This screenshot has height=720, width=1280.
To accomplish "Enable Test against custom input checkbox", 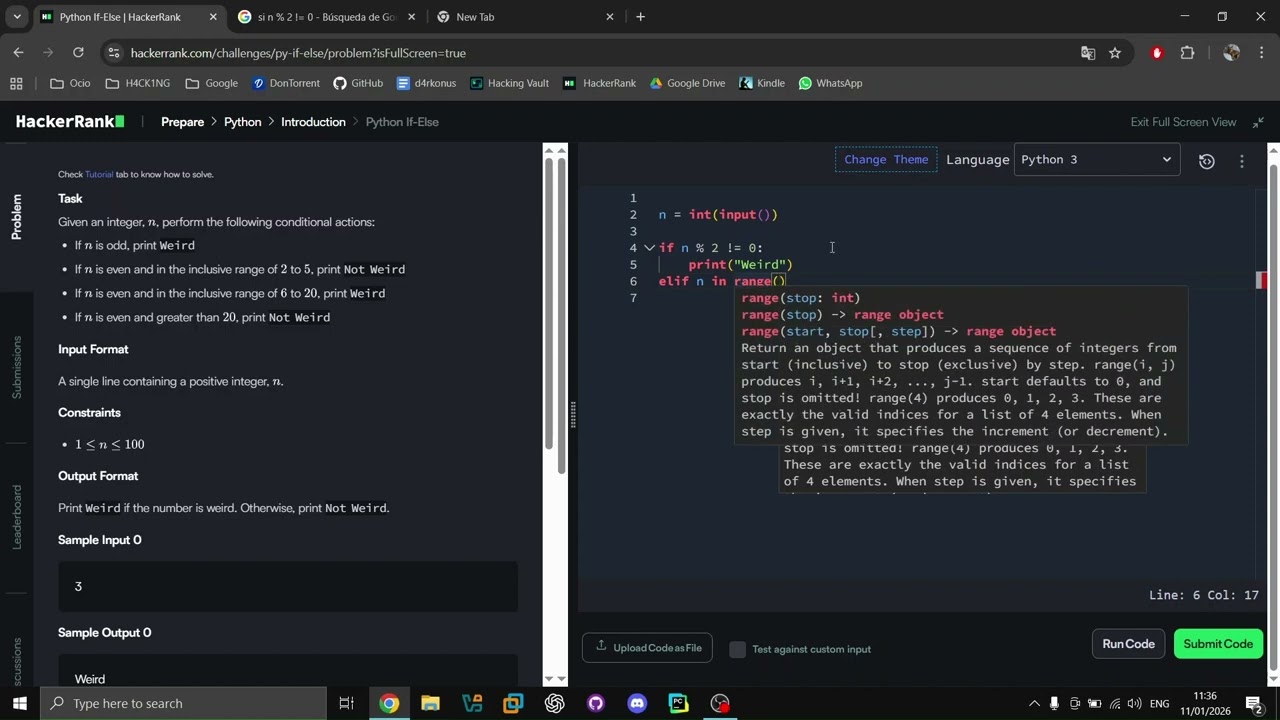I will click(738, 649).
